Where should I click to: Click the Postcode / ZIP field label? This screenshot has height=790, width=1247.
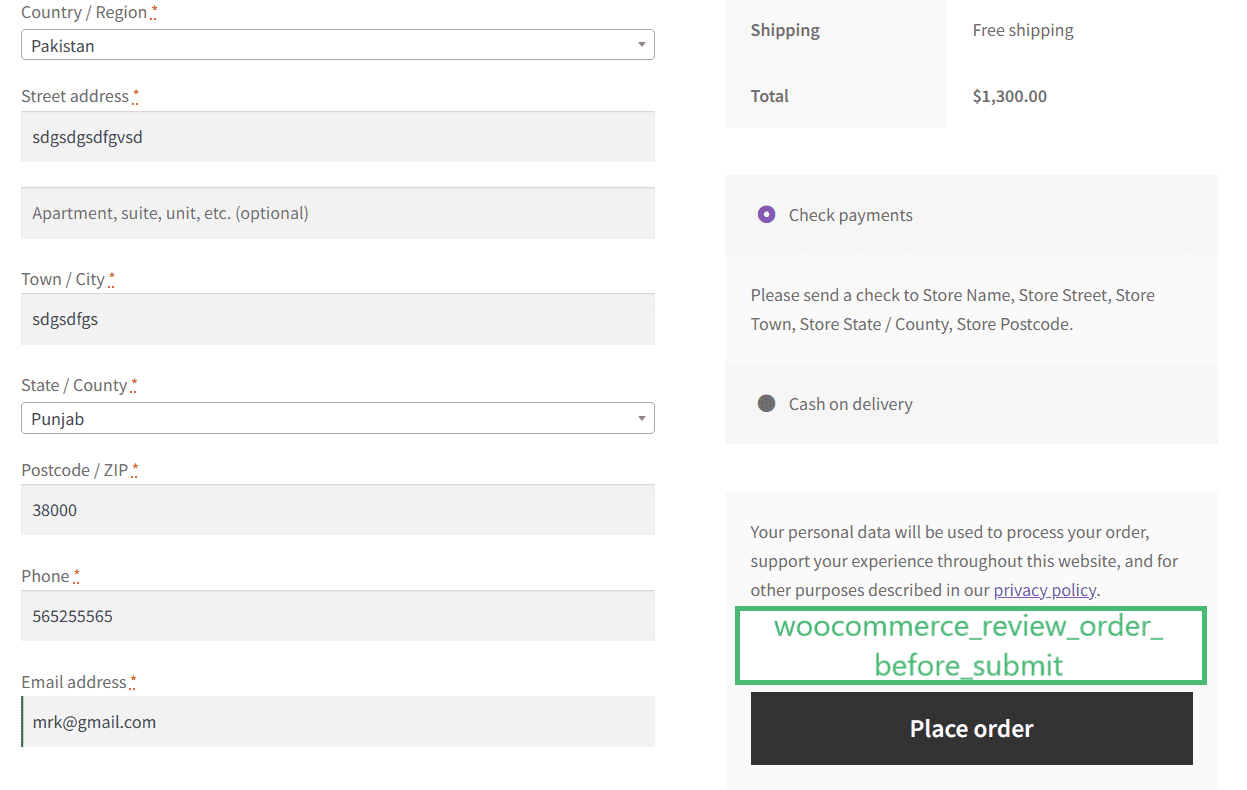[75, 470]
